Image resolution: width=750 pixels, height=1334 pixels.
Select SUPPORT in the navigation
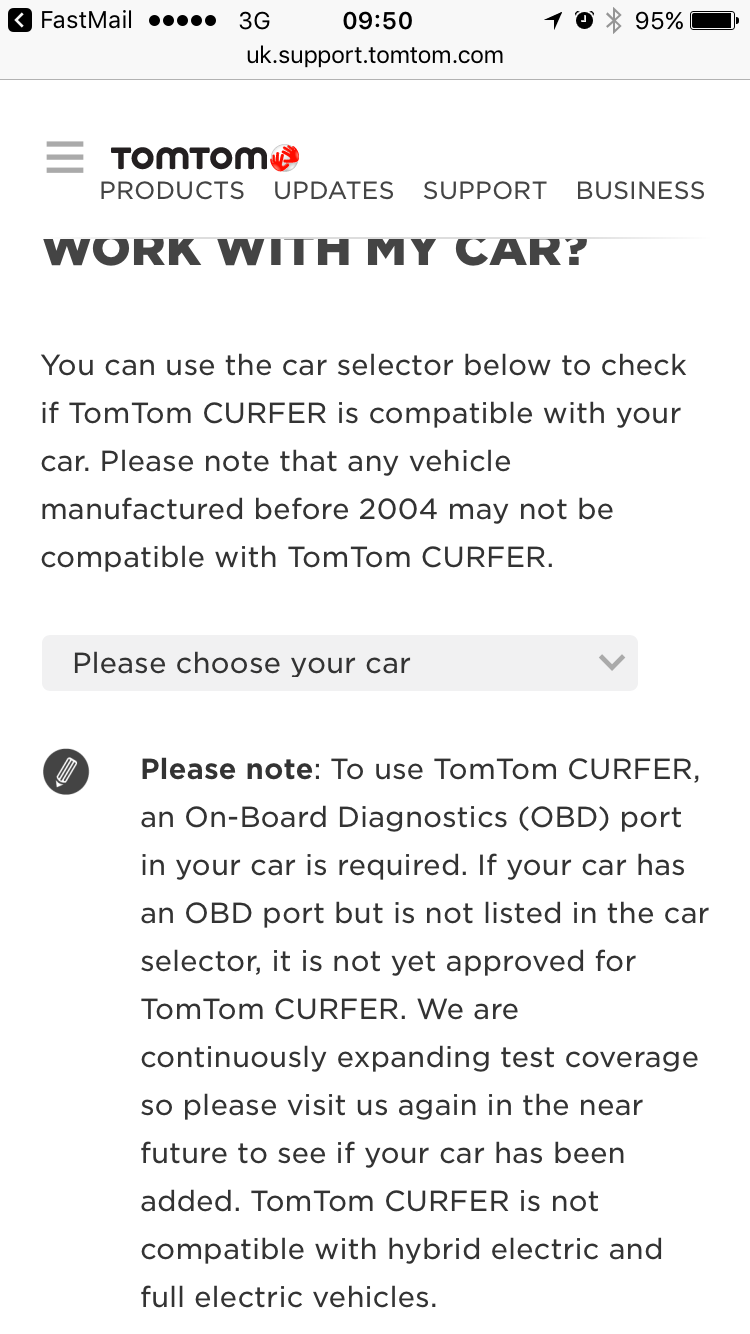(x=485, y=191)
